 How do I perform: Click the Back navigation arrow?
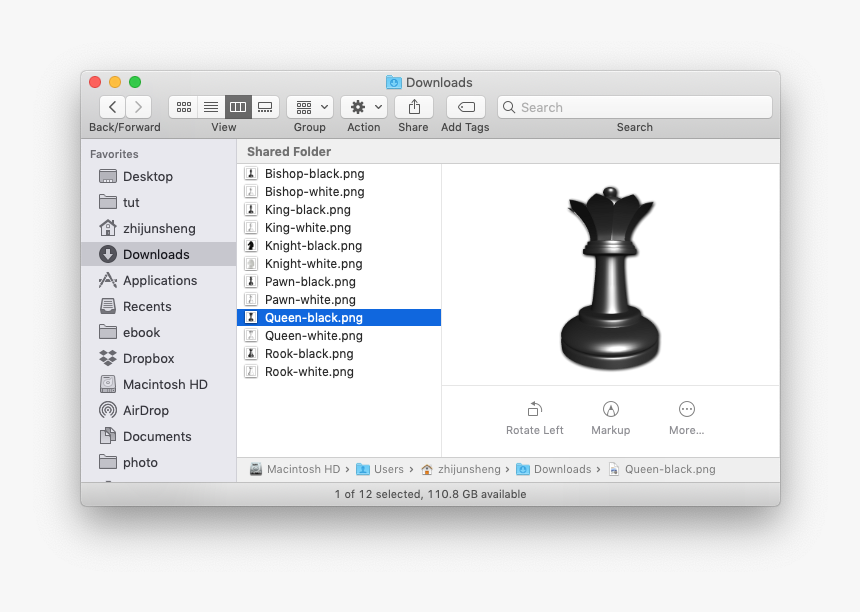pos(112,107)
